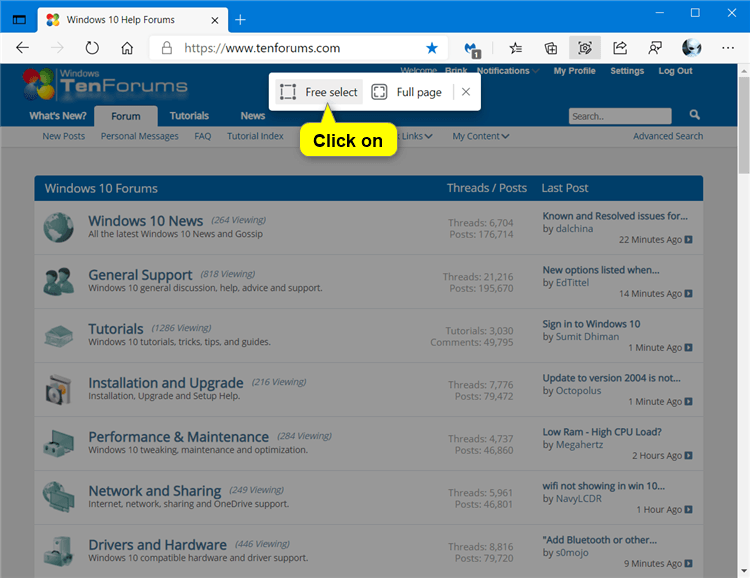Go back with the browser back arrow

22,48
